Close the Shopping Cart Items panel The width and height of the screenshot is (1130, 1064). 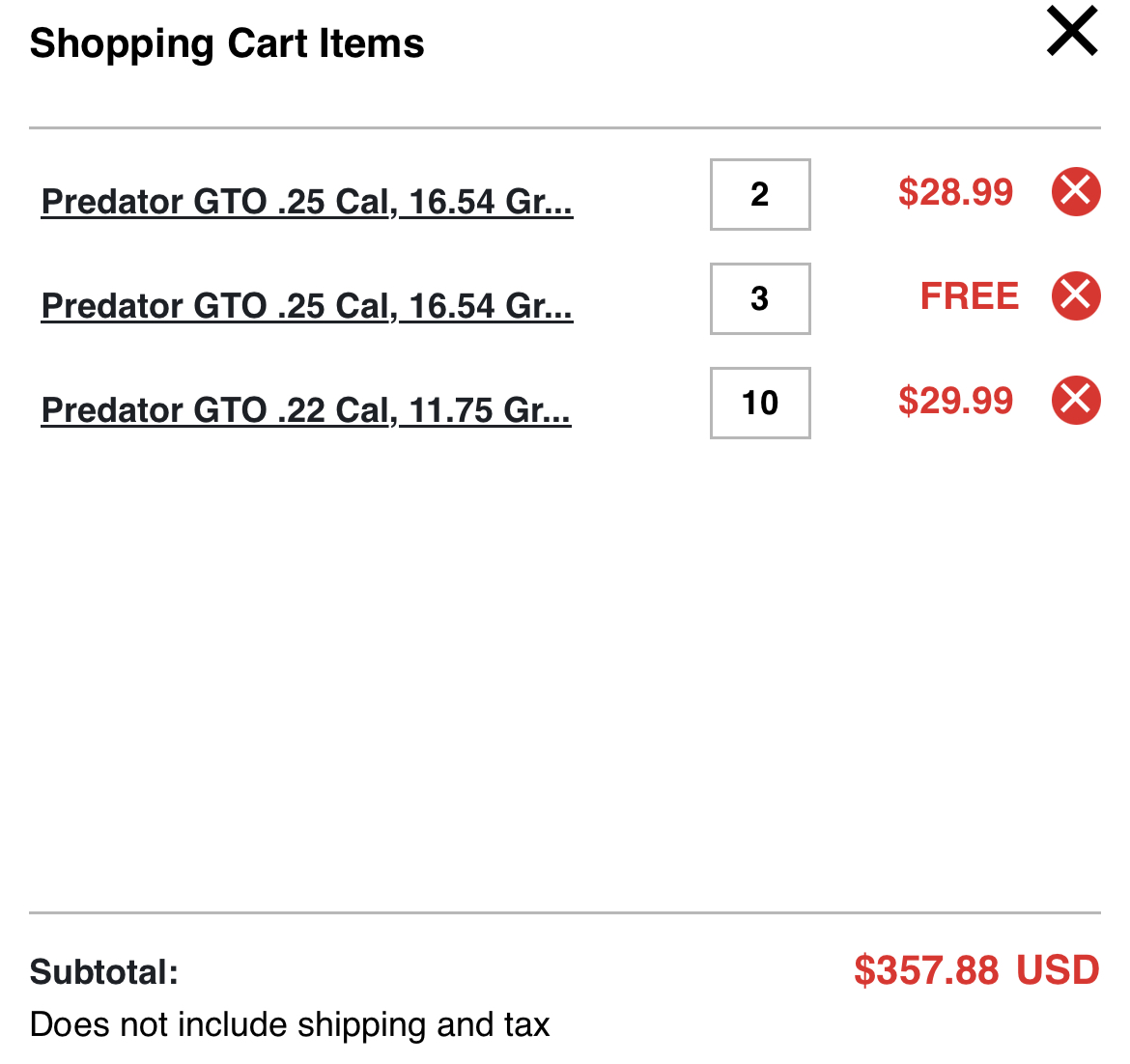pos(1072,30)
